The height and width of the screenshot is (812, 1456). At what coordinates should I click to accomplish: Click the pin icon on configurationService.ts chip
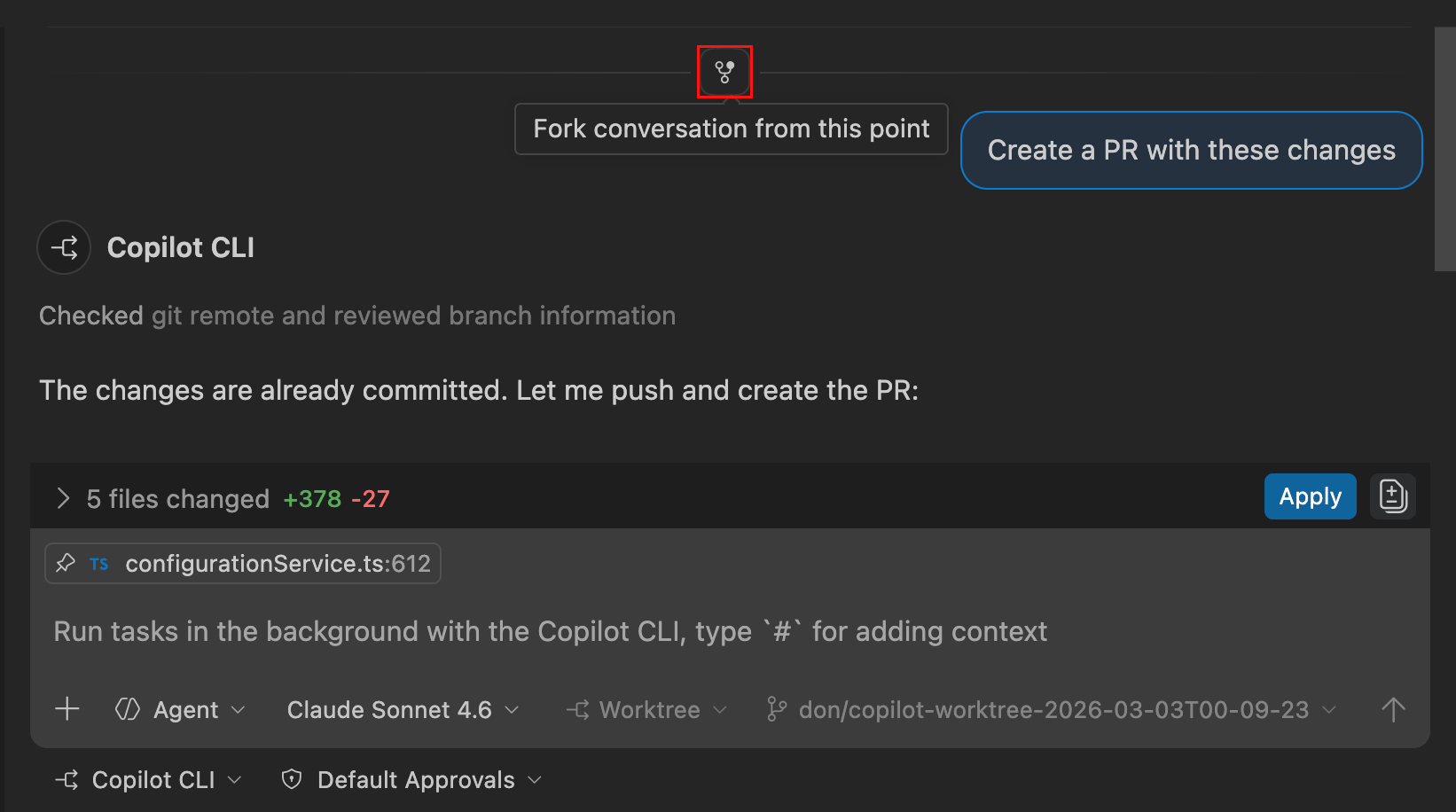(66, 563)
